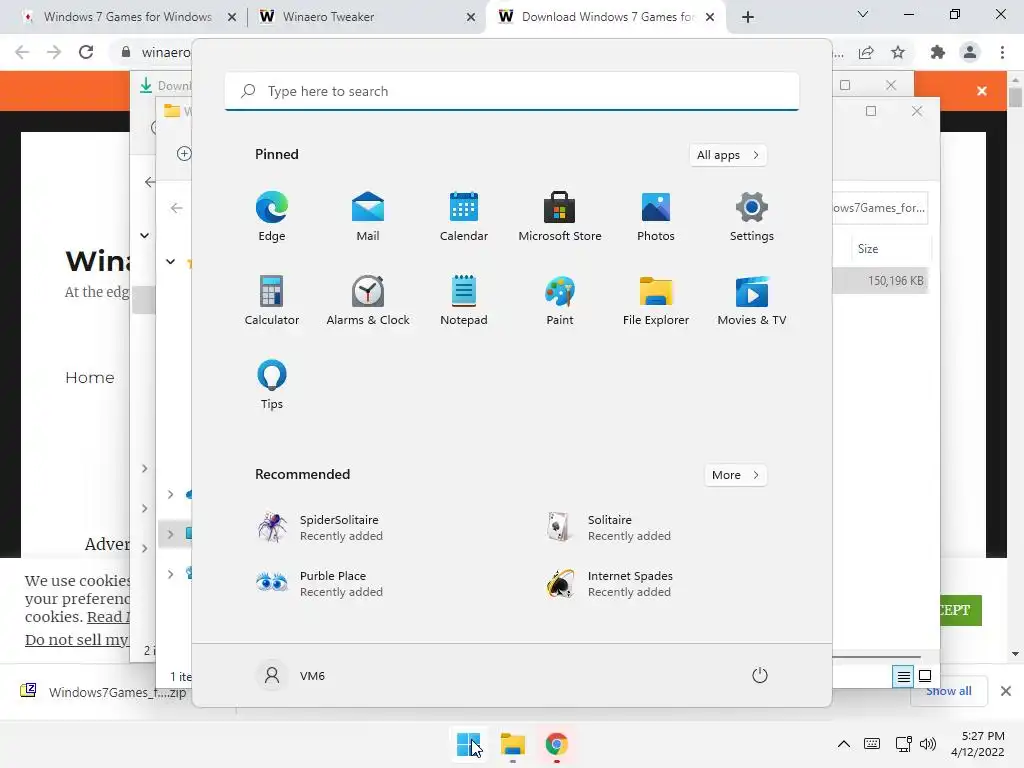The image size is (1024, 768).
Task: Open the Chrome profile avatar
Action: (970, 52)
